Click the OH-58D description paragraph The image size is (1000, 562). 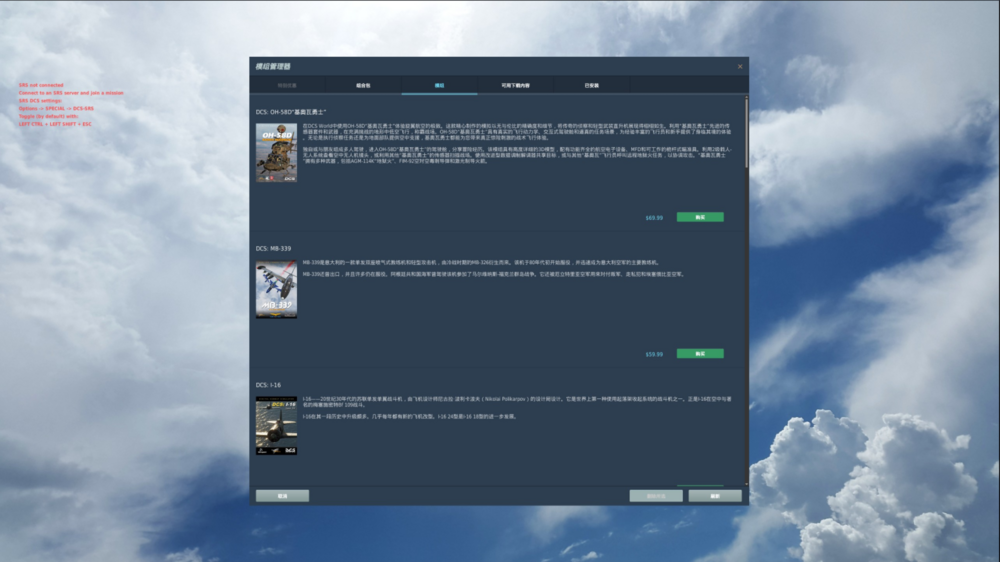click(x=517, y=144)
